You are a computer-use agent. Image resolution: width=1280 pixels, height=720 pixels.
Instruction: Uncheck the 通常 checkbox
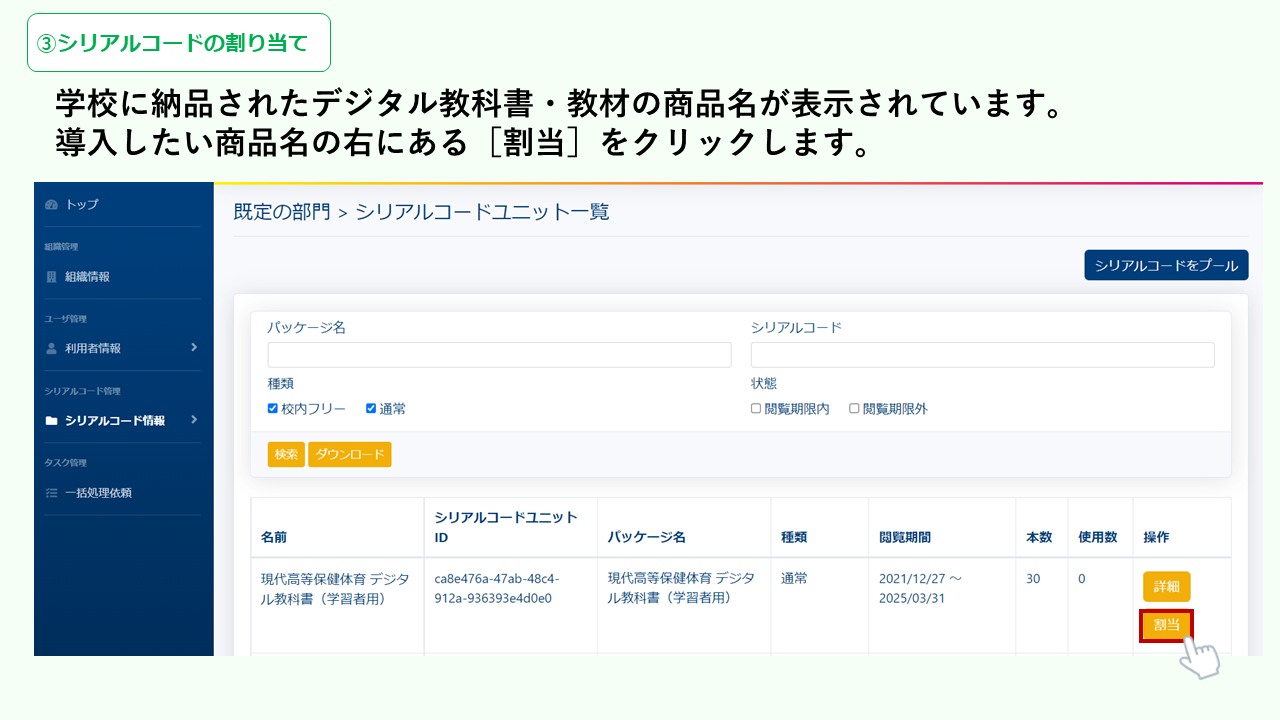(x=371, y=409)
